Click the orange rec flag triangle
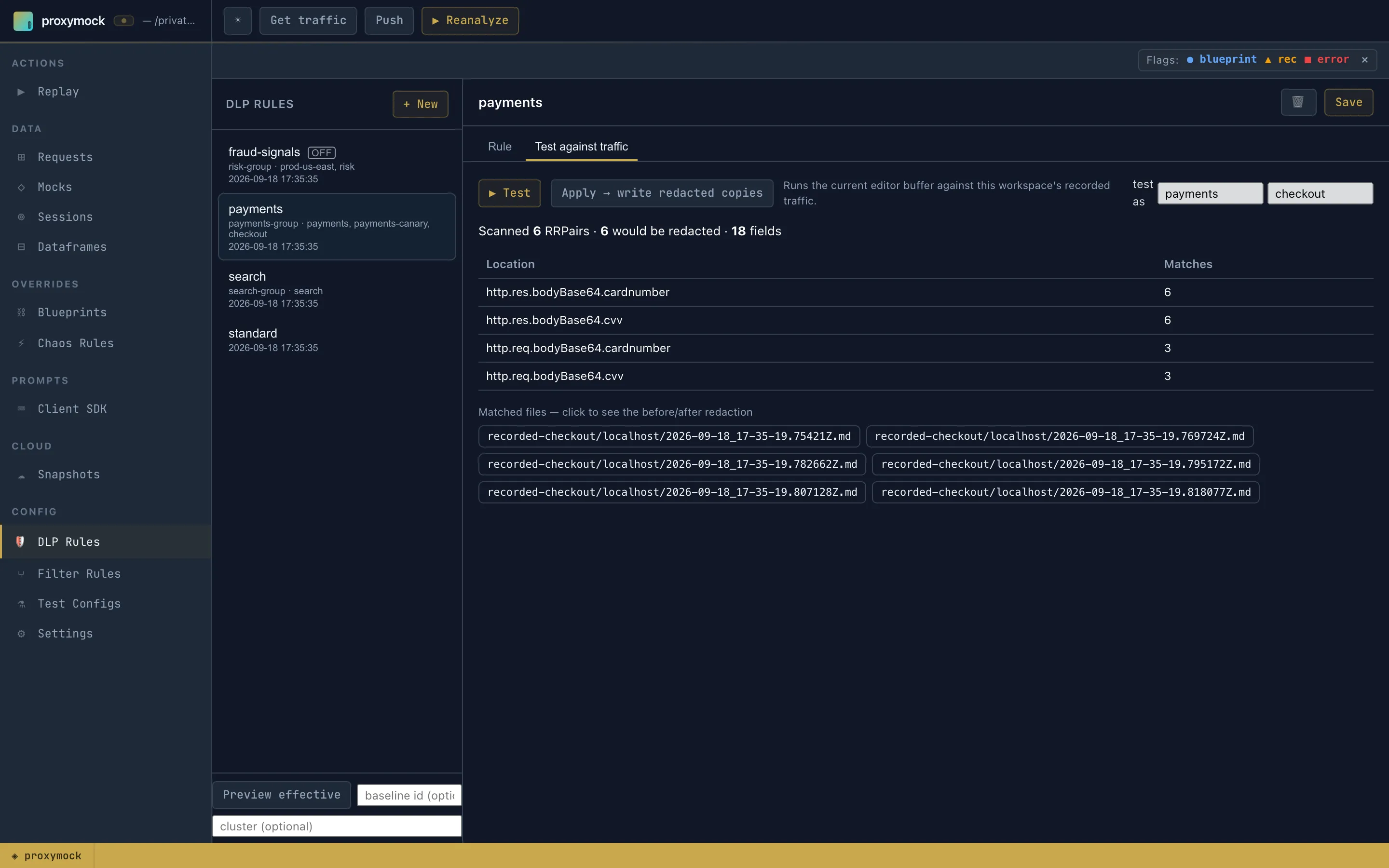Image resolution: width=1389 pixels, height=868 pixels. click(x=1268, y=60)
